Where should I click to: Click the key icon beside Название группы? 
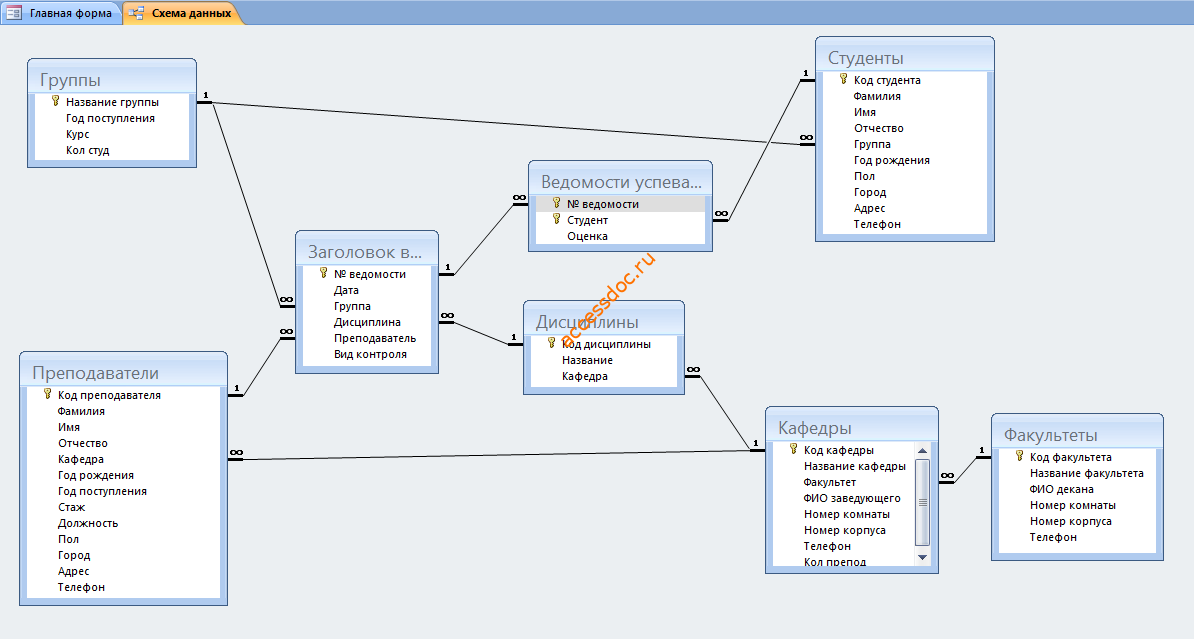pos(56,101)
